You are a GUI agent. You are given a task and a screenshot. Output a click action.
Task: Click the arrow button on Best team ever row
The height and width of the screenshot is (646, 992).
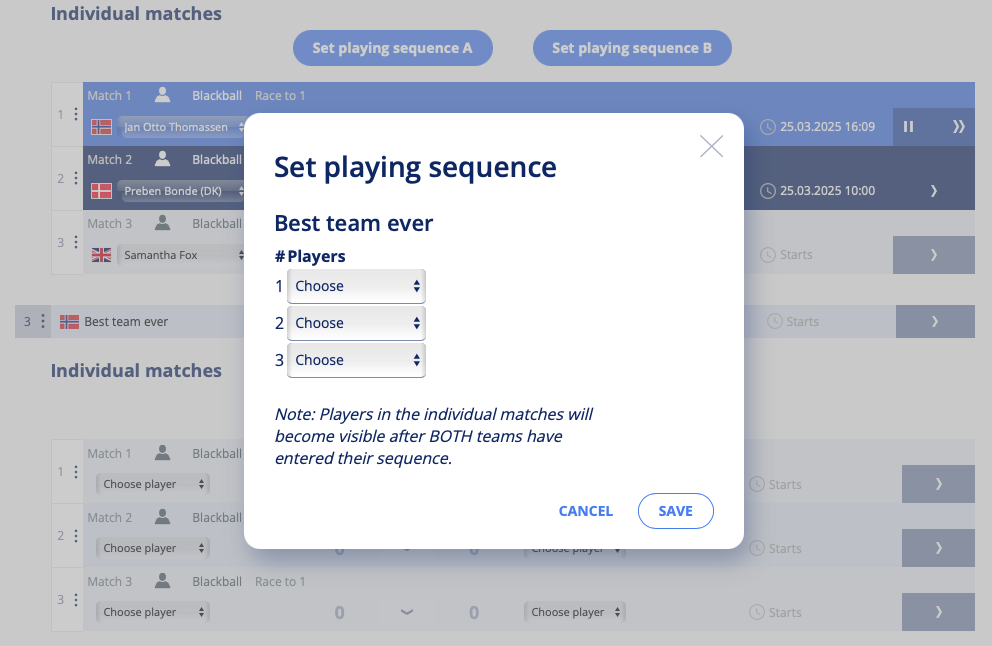click(x=935, y=321)
